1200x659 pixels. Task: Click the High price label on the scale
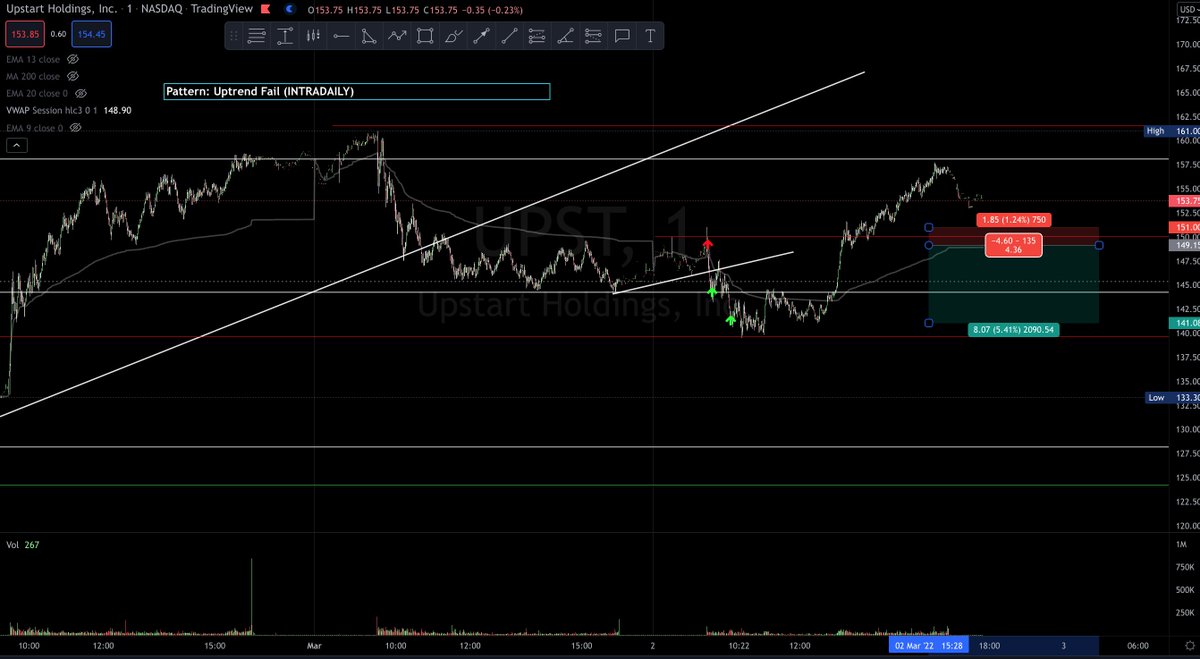pos(1172,131)
